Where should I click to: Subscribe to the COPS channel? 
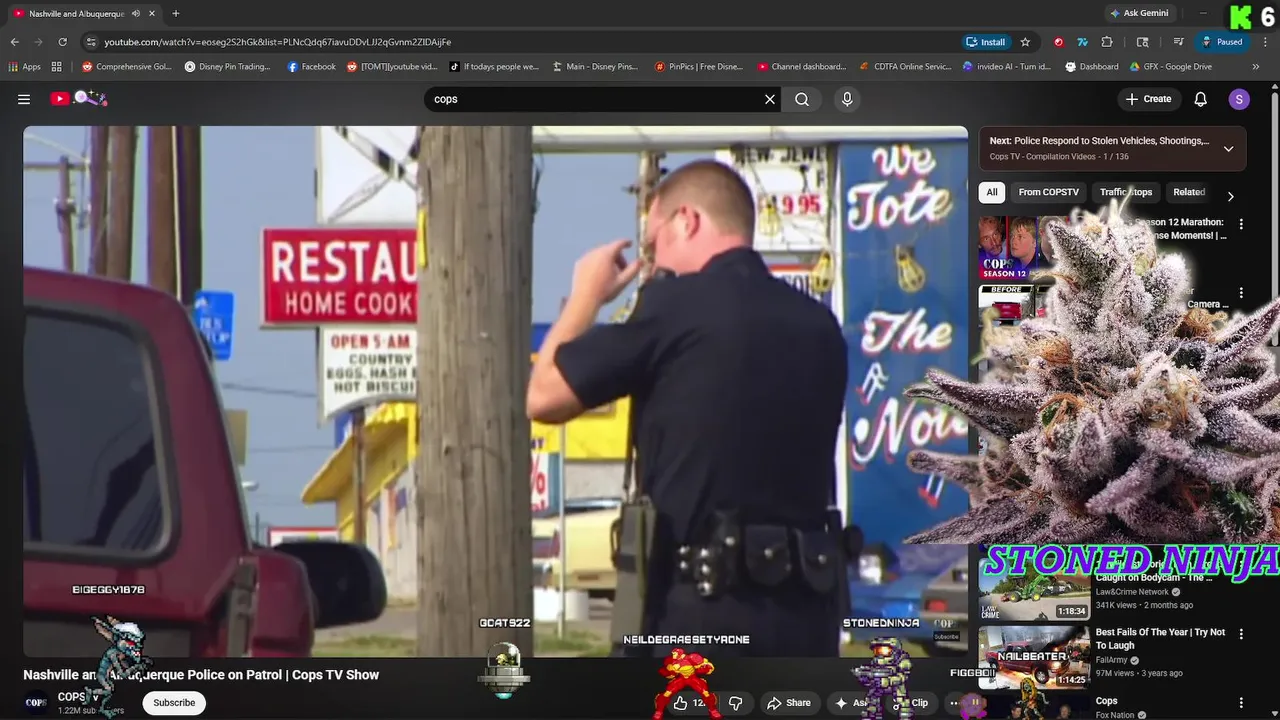(x=174, y=703)
